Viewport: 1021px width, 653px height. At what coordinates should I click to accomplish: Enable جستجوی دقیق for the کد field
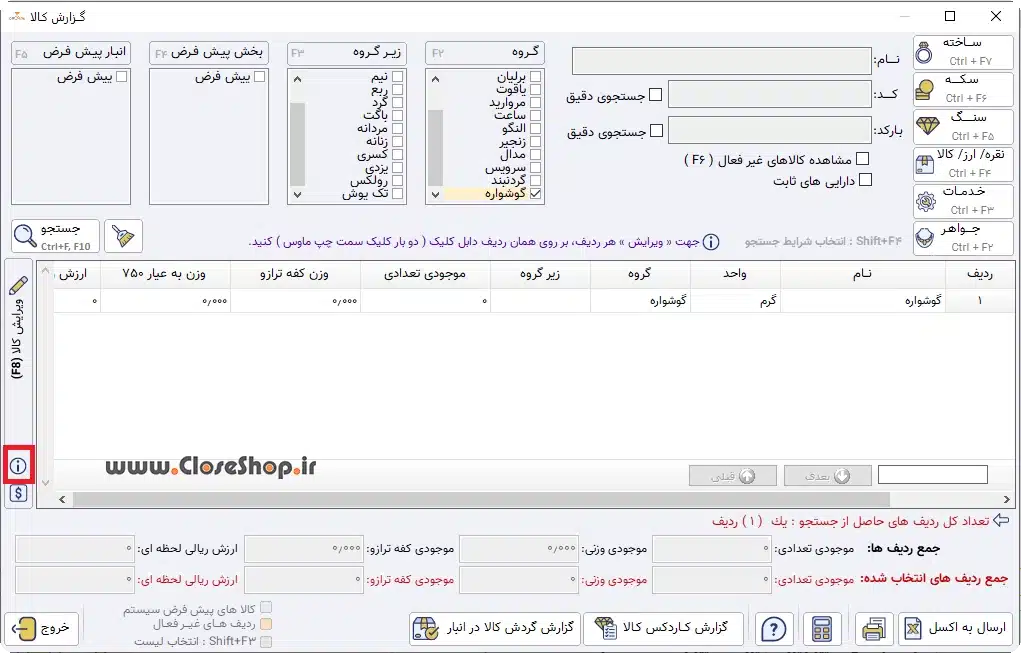pyautogui.click(x=656, y=95)
